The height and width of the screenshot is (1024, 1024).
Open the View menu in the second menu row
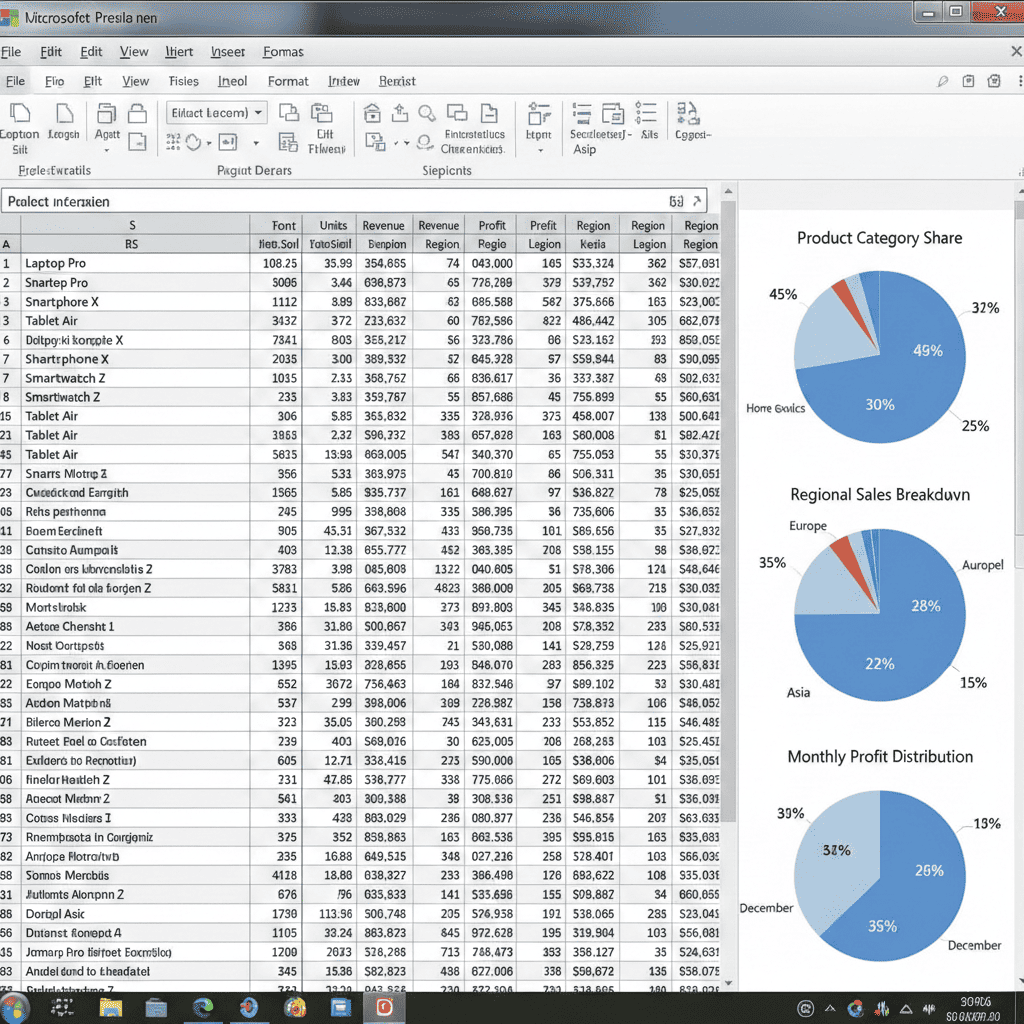(135, 81)
